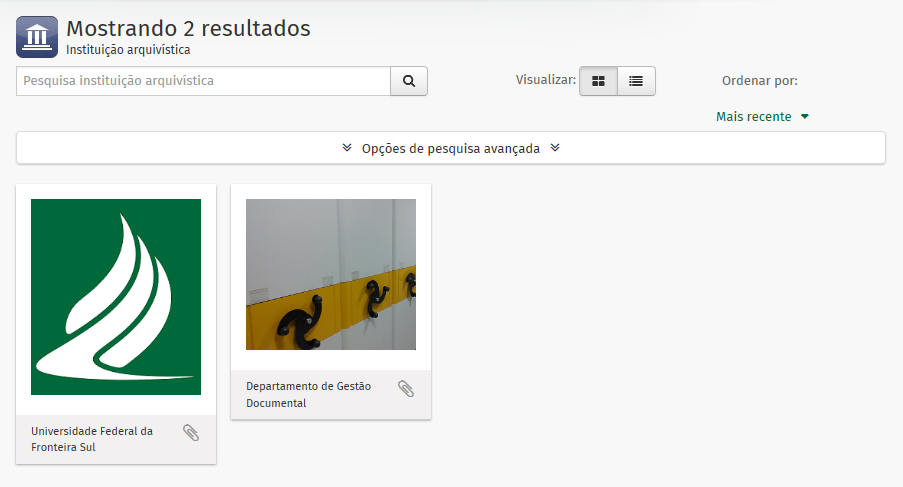
Task: Expand Opções de pesquisa avançada panel
Action: coord(450,148)
